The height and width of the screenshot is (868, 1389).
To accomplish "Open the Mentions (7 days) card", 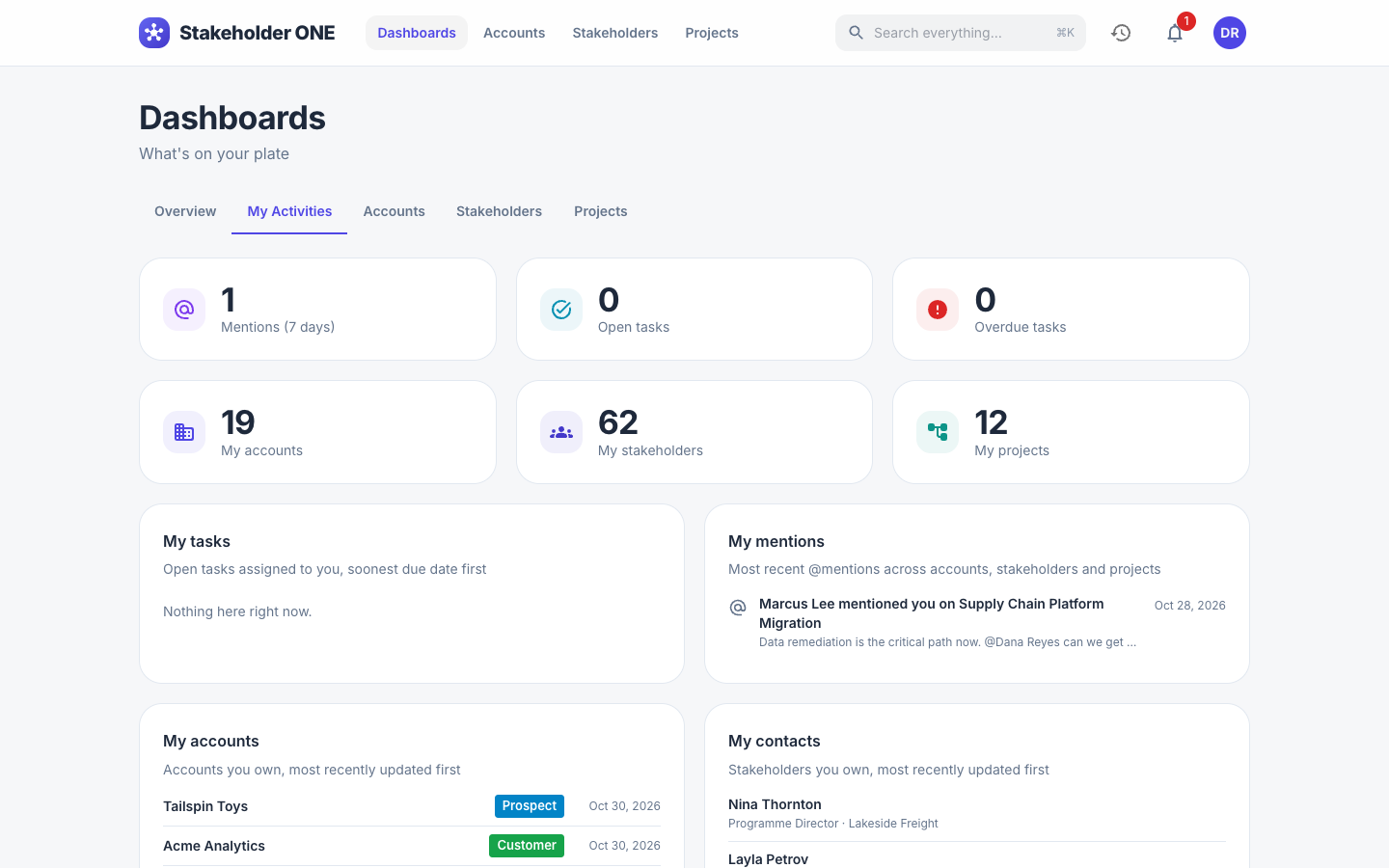I will coord(317,310).
